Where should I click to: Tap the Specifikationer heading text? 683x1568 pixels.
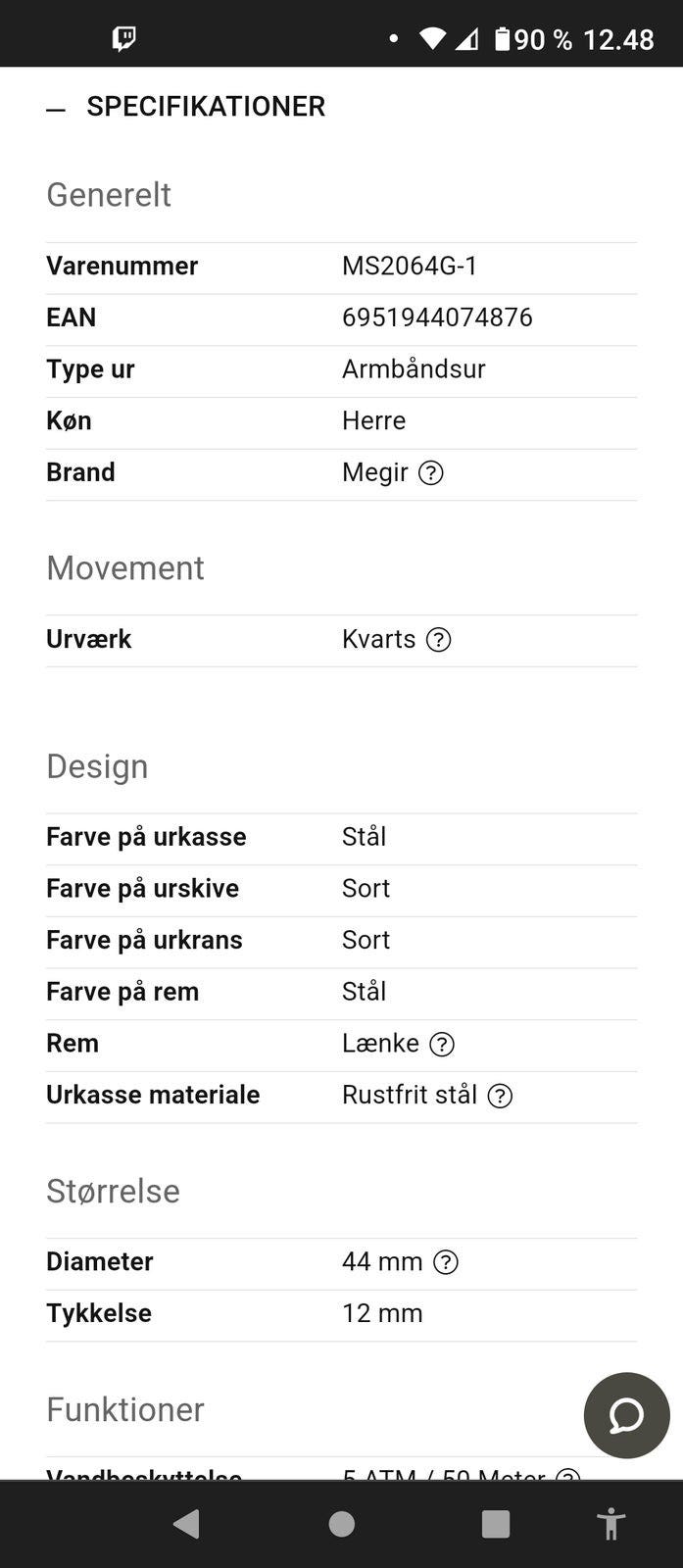tap(206, 107)
